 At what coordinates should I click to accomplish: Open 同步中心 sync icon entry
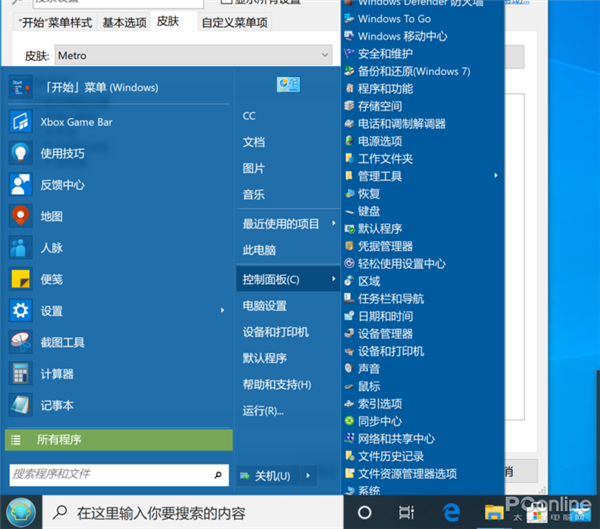[x=349, y=421]
